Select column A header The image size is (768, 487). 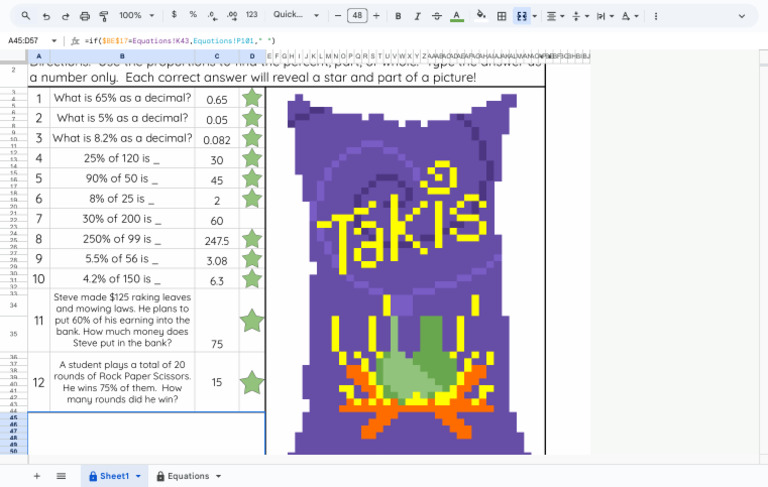click(x=39, y=56)
